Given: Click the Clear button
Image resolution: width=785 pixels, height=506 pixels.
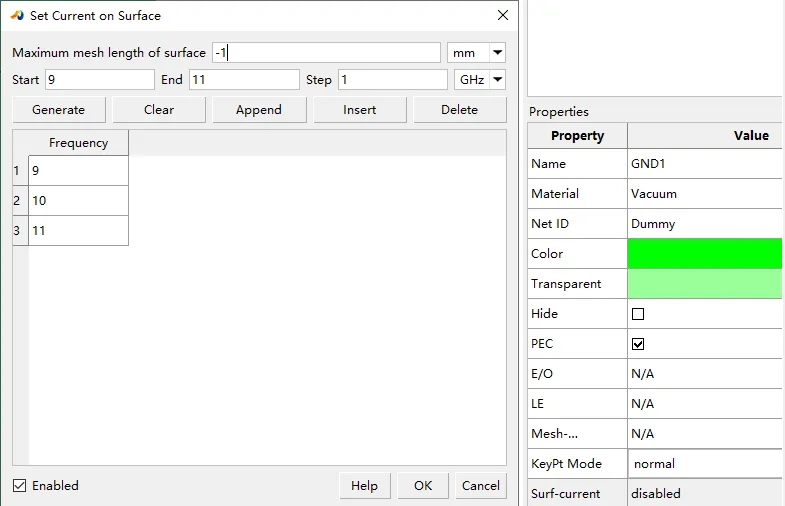Looking at the screenshot, I should pyautogui.click(x=159, y=110).
